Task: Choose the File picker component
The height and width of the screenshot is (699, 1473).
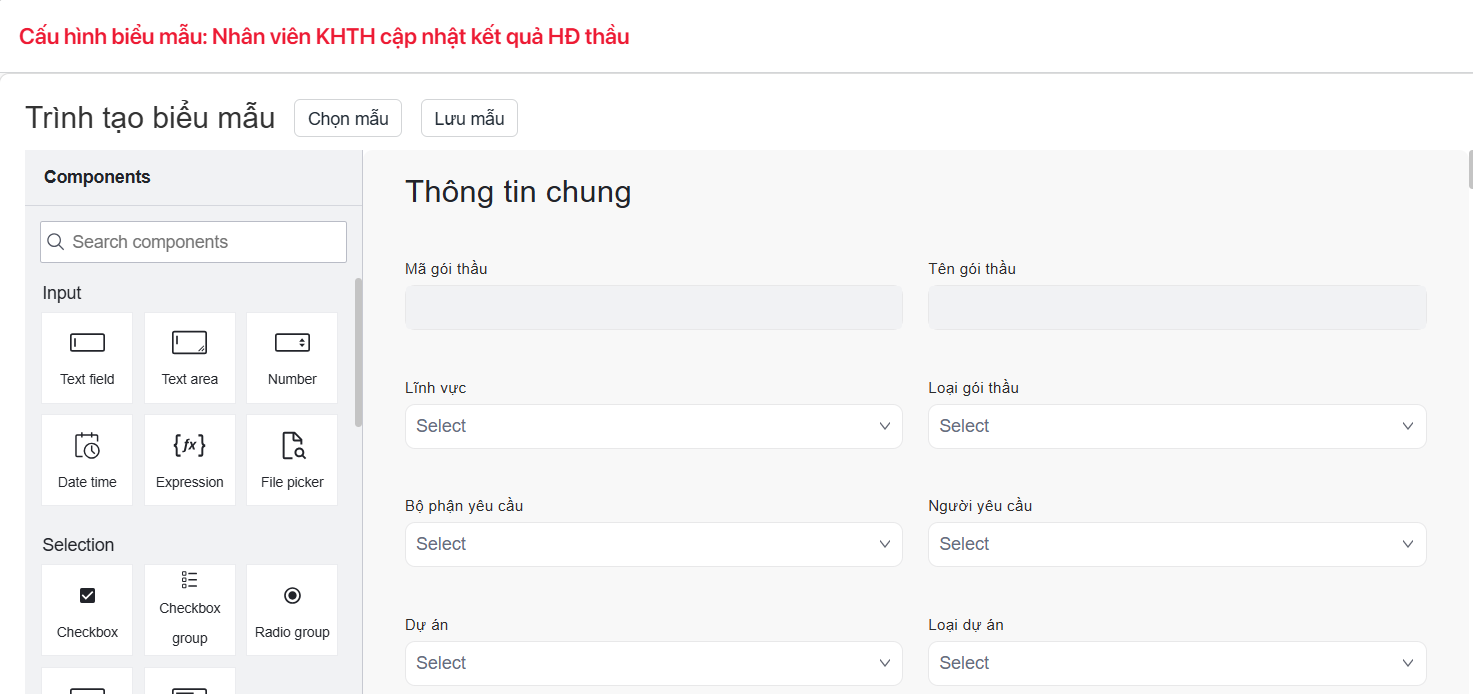Action: pos(292,459)
